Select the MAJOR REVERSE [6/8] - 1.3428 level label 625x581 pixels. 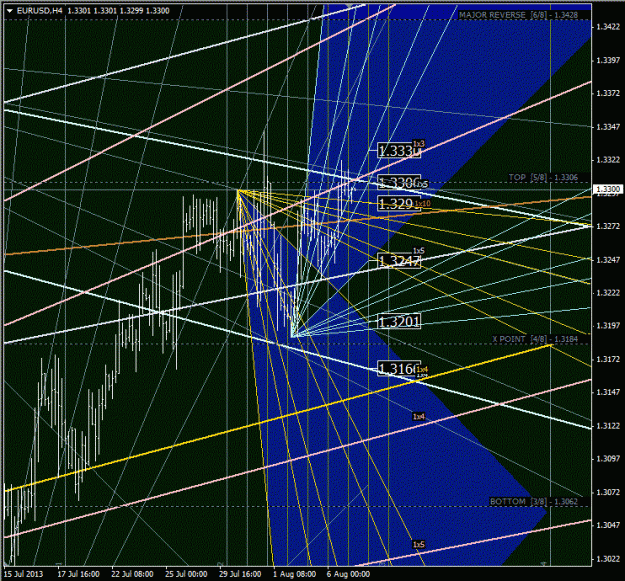pos(518,15)
